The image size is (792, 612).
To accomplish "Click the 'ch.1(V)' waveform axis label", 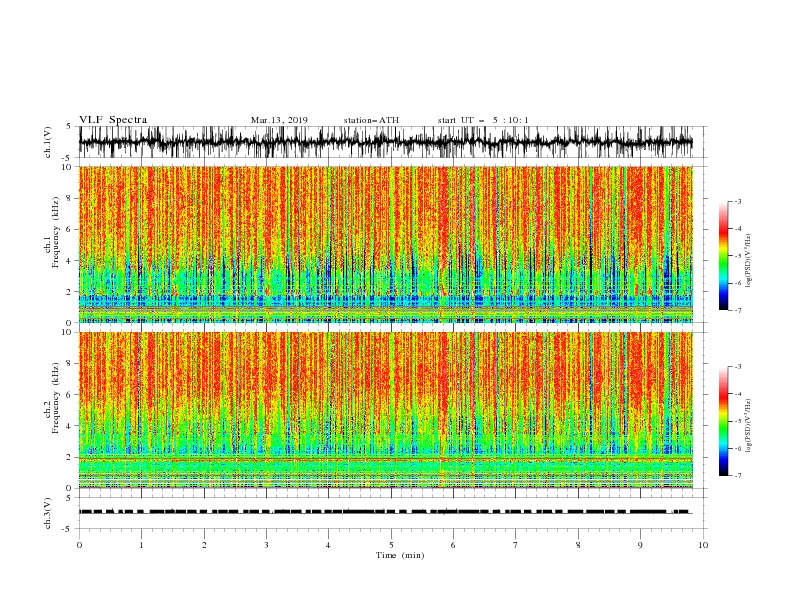I will pos(48,142).
